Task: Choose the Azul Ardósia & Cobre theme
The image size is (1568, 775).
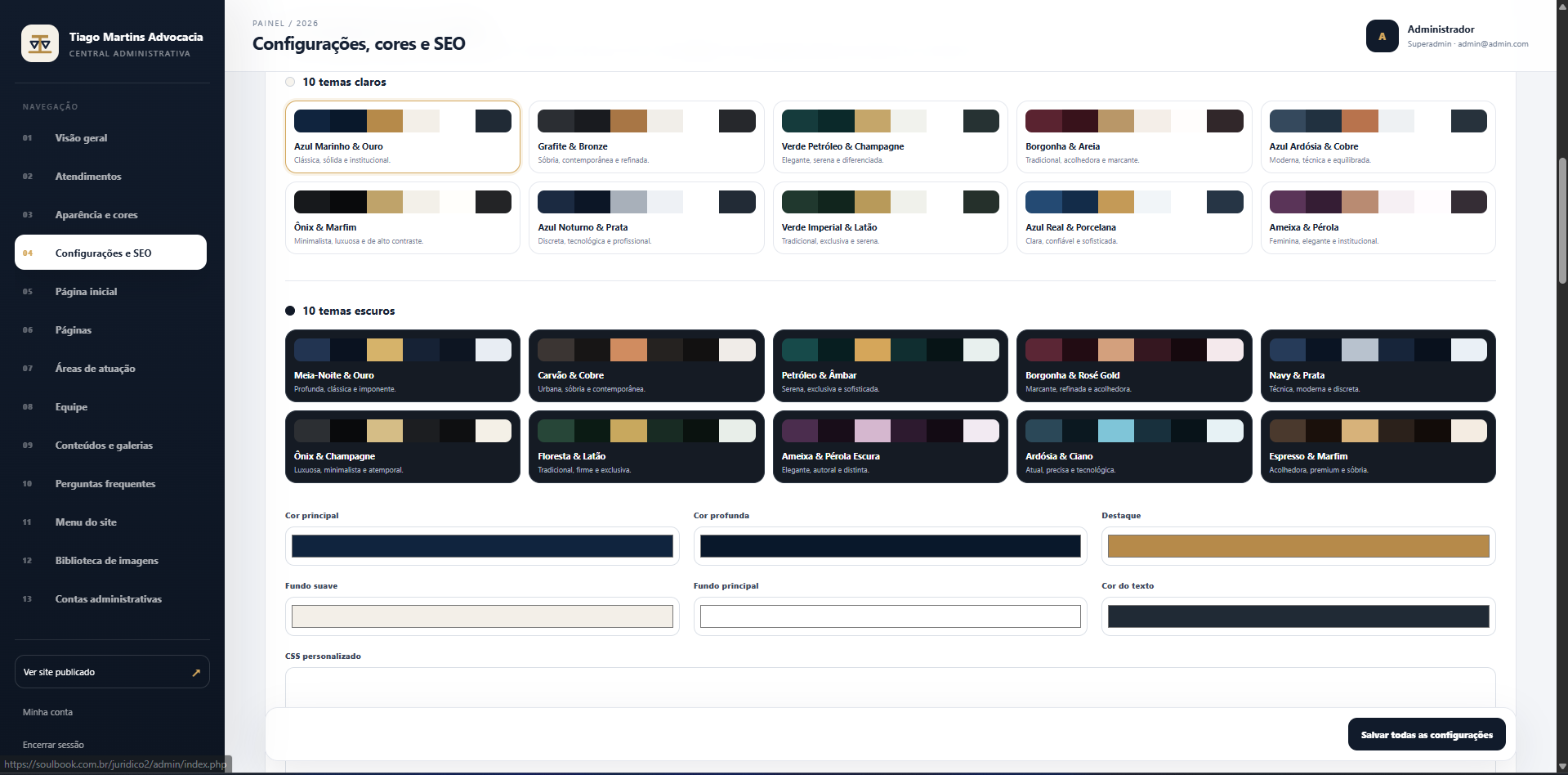Action: (x=1378, y=137)
